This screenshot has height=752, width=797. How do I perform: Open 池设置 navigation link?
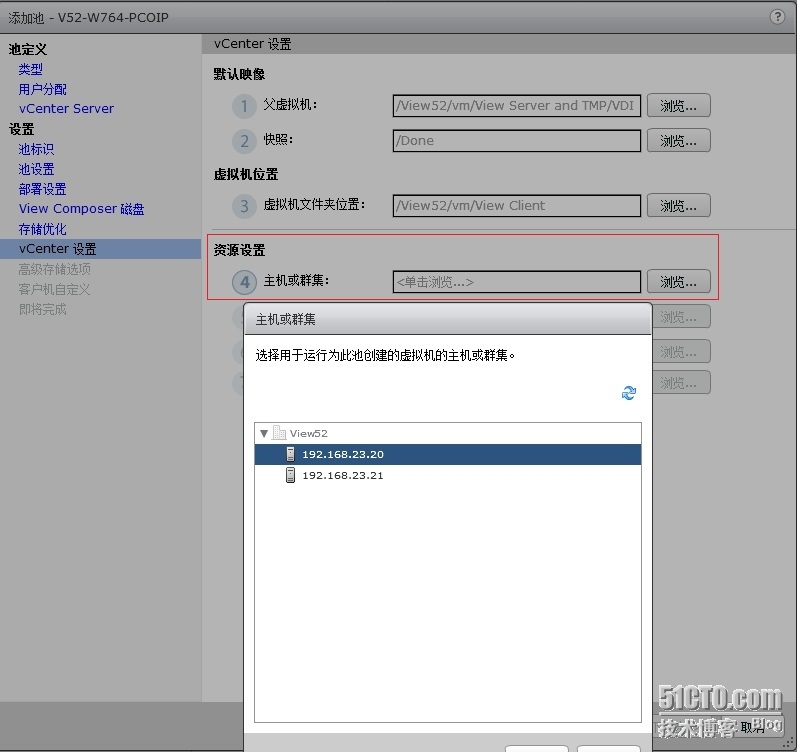36,169
